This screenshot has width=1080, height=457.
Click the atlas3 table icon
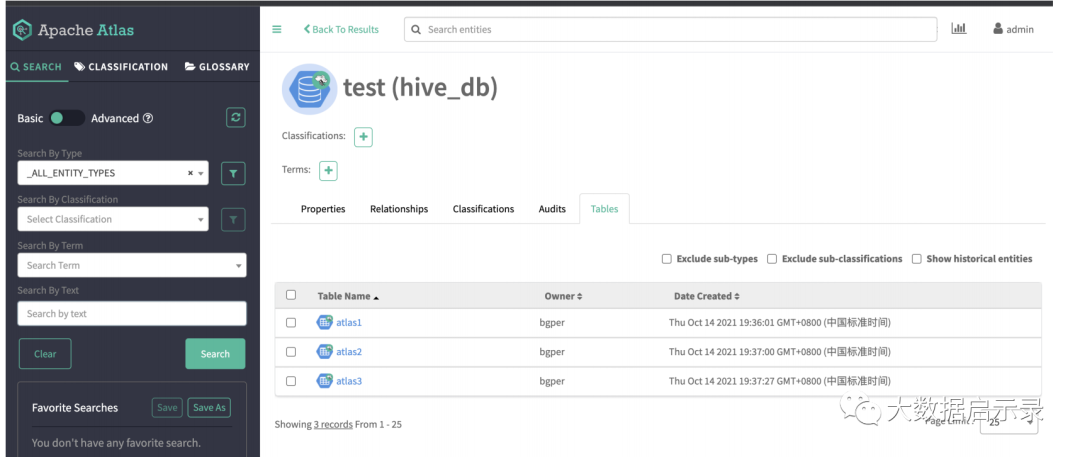coord(324,380)
